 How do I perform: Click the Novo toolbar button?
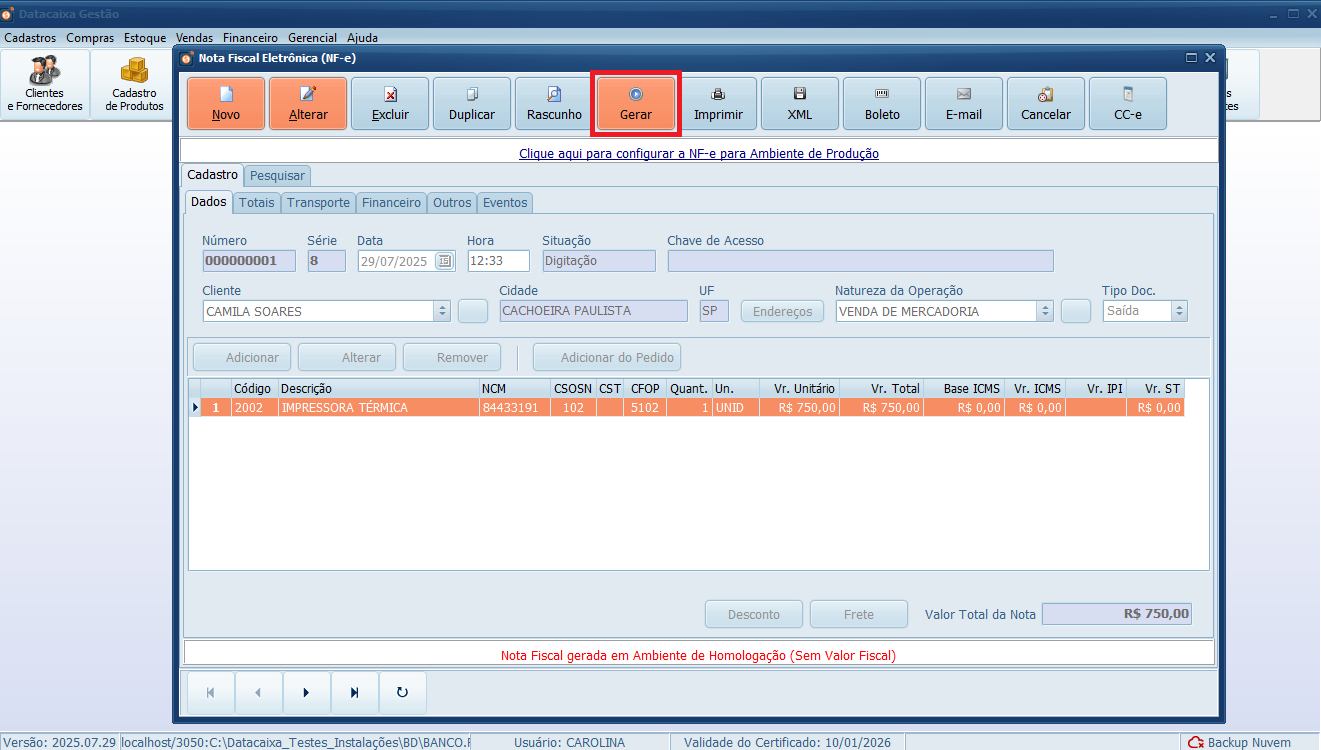pyautogui.click(x=226, y=104)
